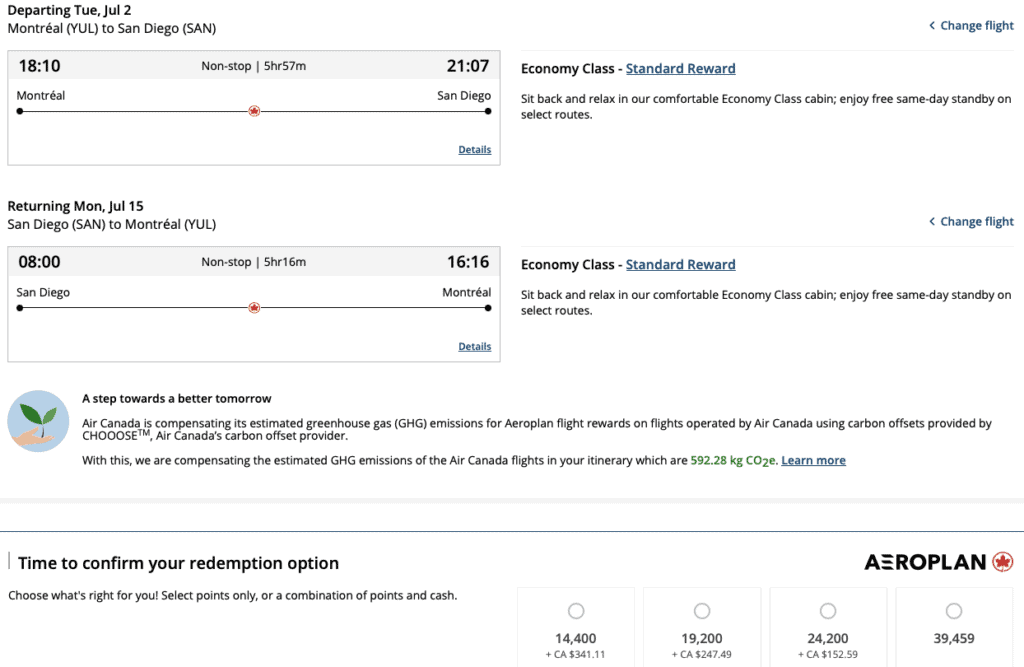The image size is (1024, 667).
Task: Click the green plant sustainability icon
Action: [x=38, y=421]
